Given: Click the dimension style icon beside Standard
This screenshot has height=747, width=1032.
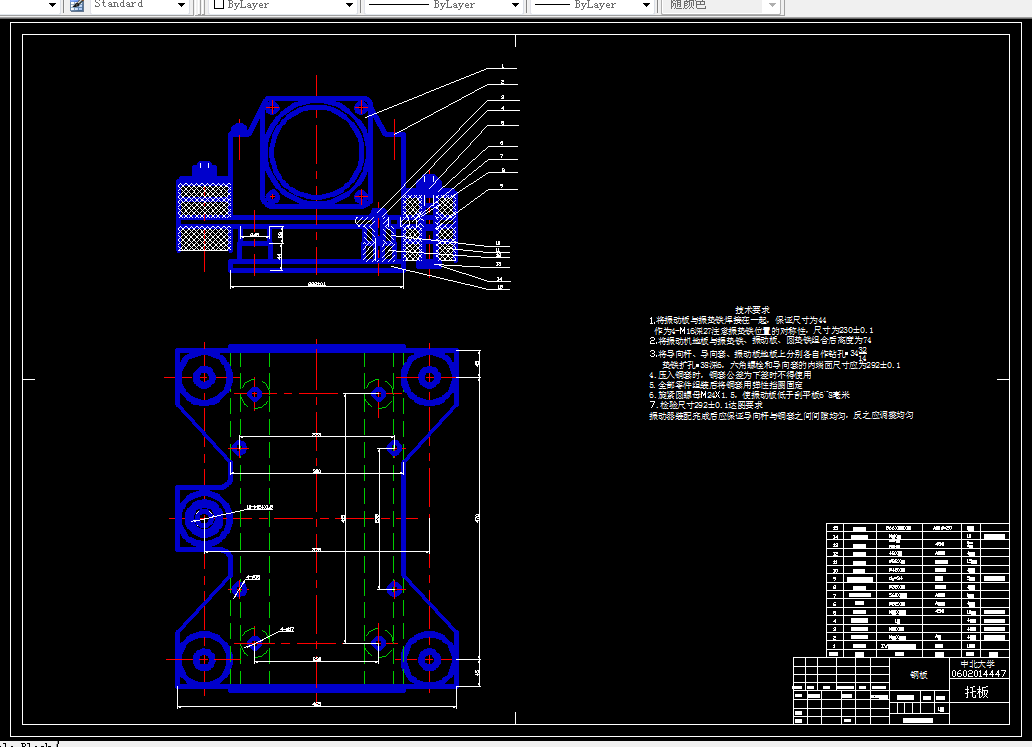Looking at the screenshot, I should (x=77, y=5).
